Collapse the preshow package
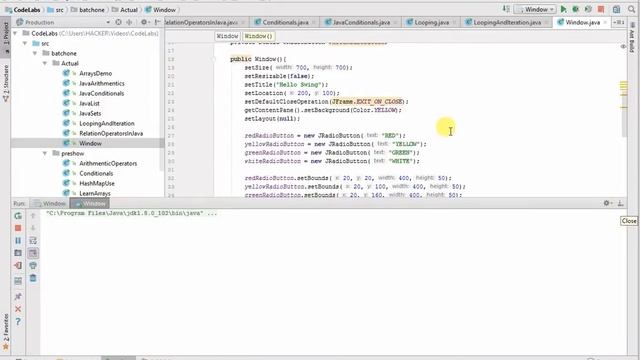Image resolution: width=640 pixels, height=360 pixels. pyautogui.click(x=45, y=153)
